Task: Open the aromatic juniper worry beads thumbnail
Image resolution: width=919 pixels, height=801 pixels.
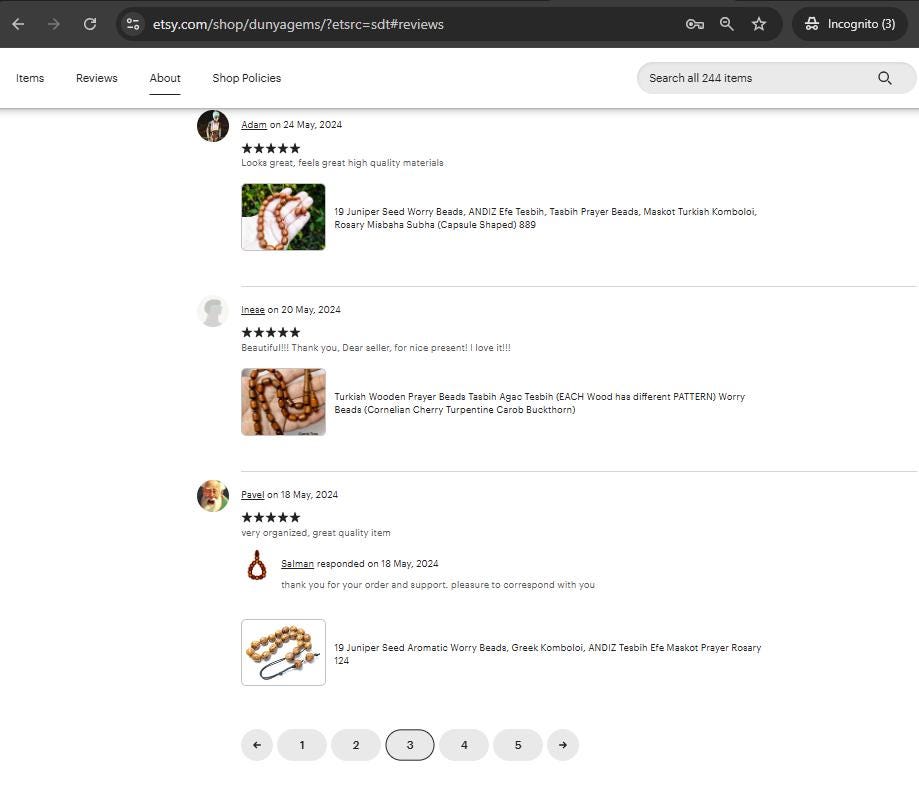Action: [x=283, y=652]
